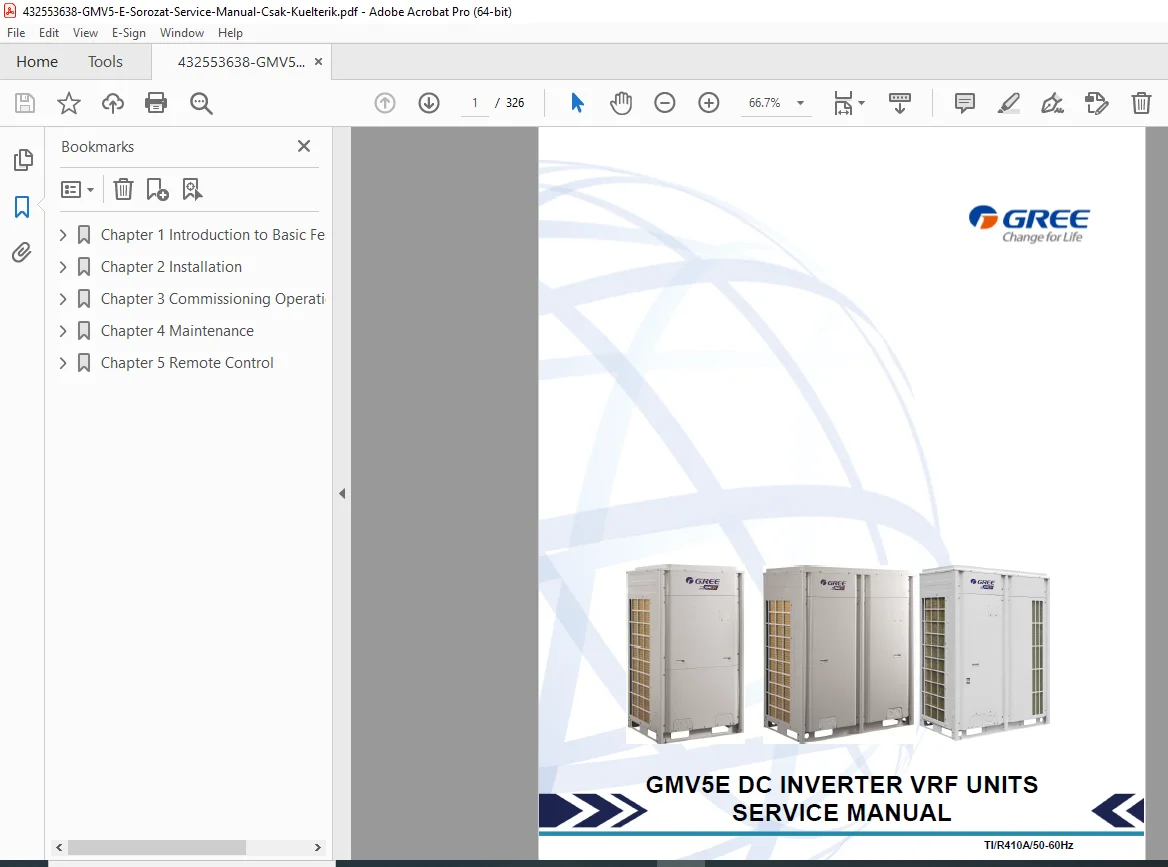This screenshot has height=867, width=1168.
Task: Open the File menu
Action: click(x=16, y=33)
